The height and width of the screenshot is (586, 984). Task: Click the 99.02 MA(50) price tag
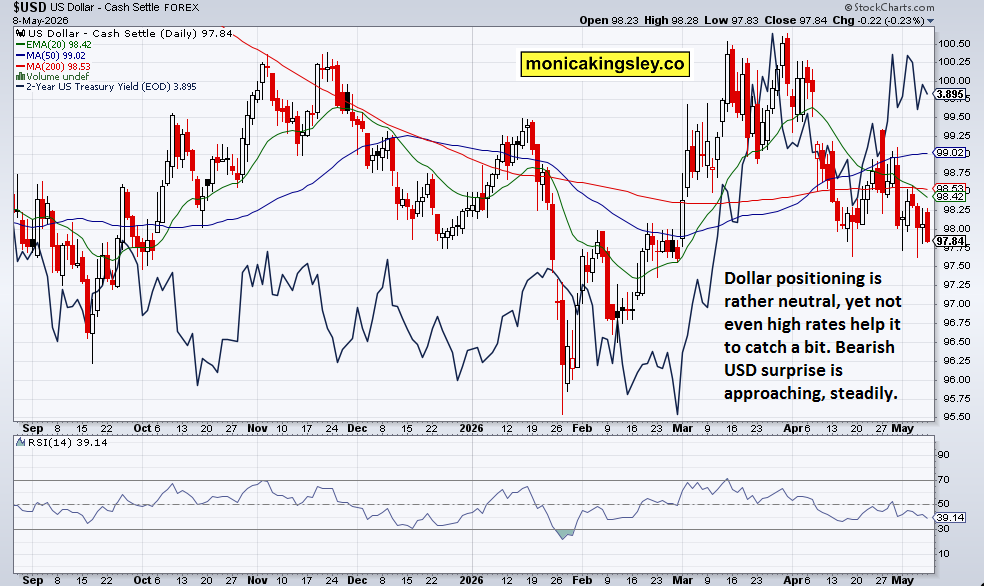pyautogui.click(x=950, y=152)
